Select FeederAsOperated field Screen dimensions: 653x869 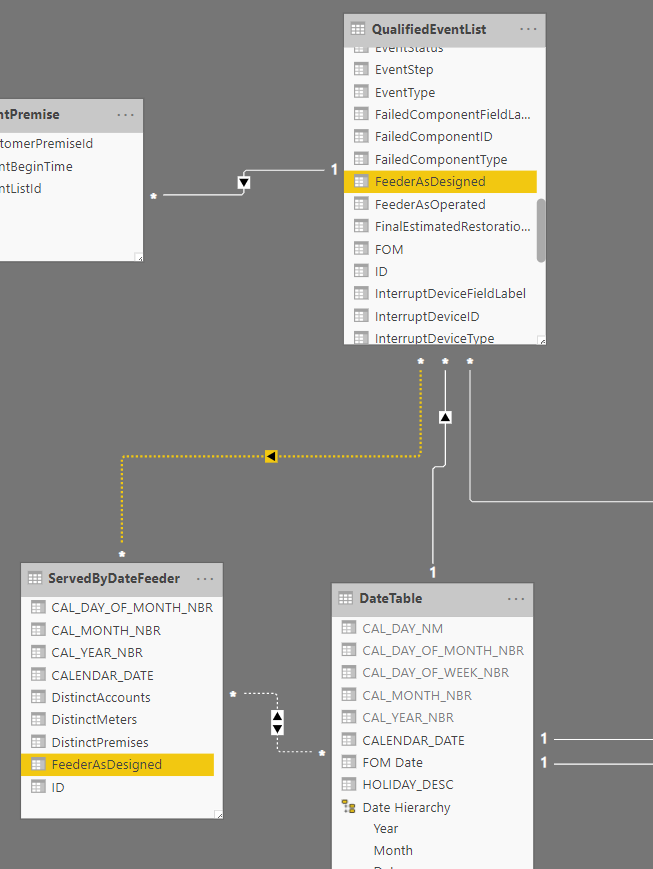pyautogui.click(x=430, y=205)
